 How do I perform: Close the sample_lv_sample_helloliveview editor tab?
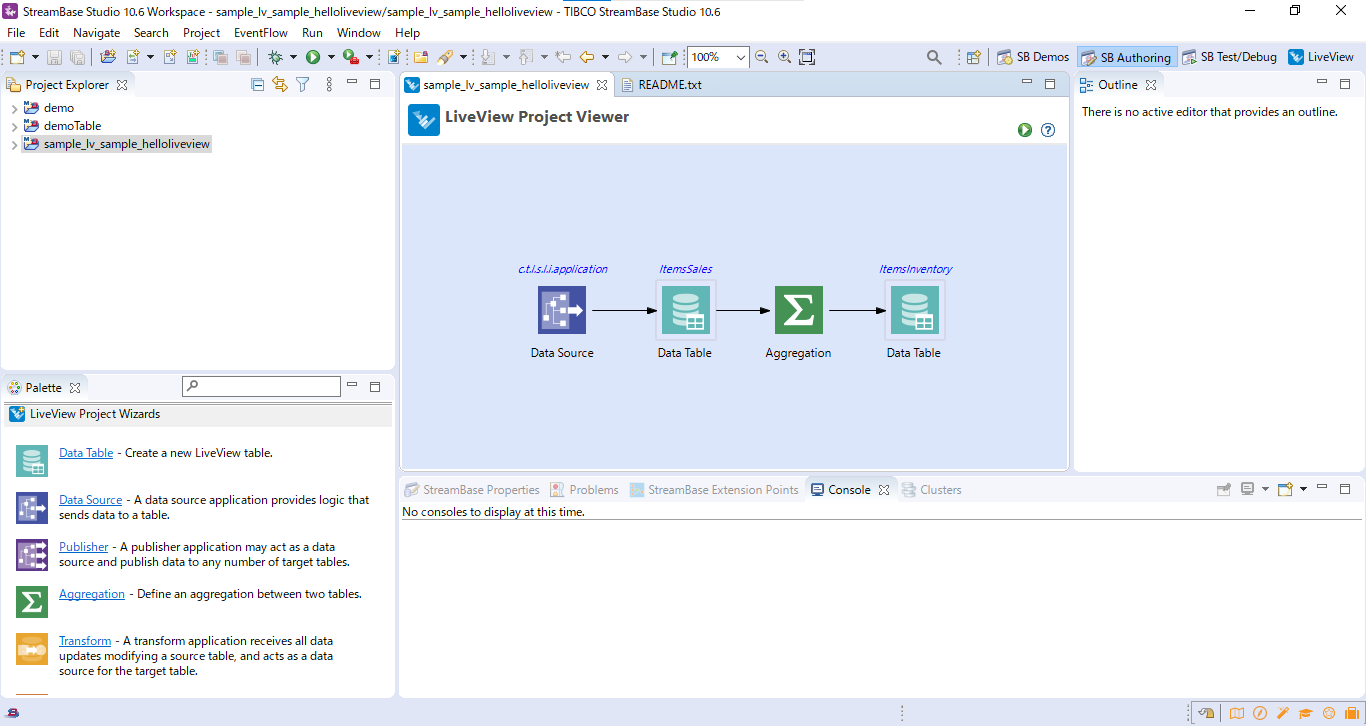click(x=602, y=85)
